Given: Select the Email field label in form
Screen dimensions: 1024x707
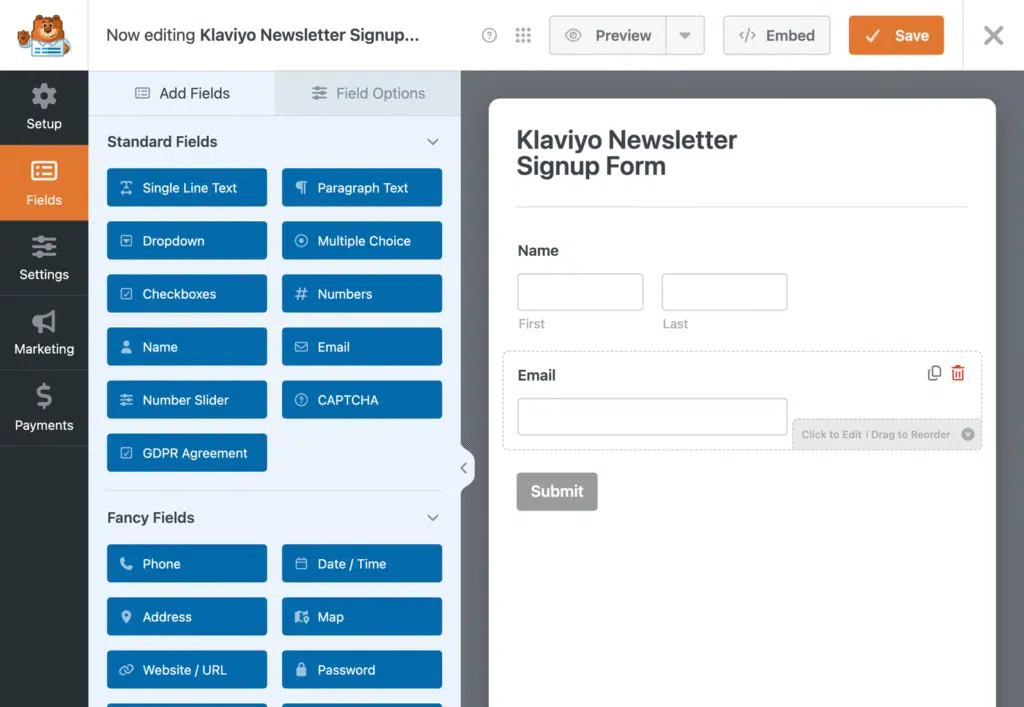Looking at the screenshot, I should point(536,375).
